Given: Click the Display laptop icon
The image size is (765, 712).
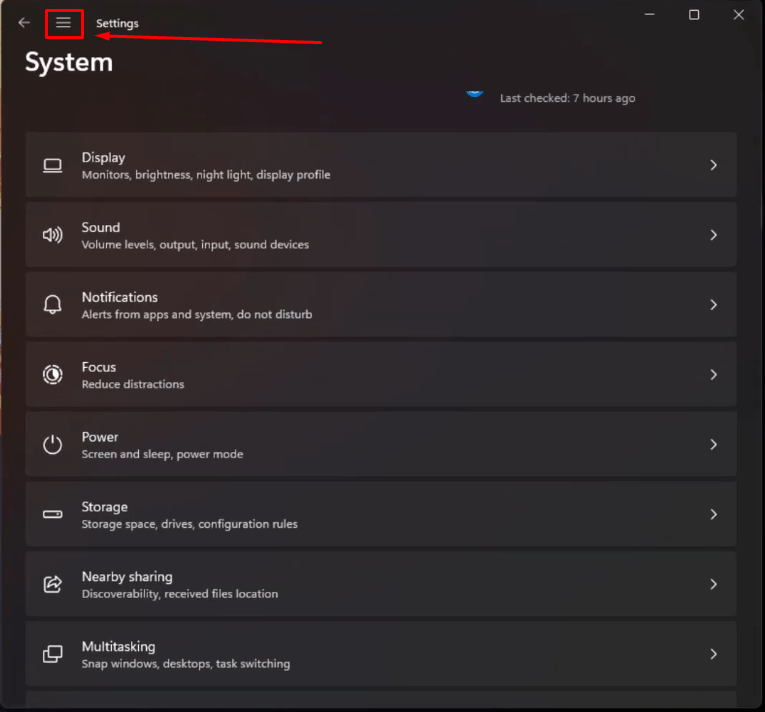Looking at the screenshot, I should click(x=53, y=166).
